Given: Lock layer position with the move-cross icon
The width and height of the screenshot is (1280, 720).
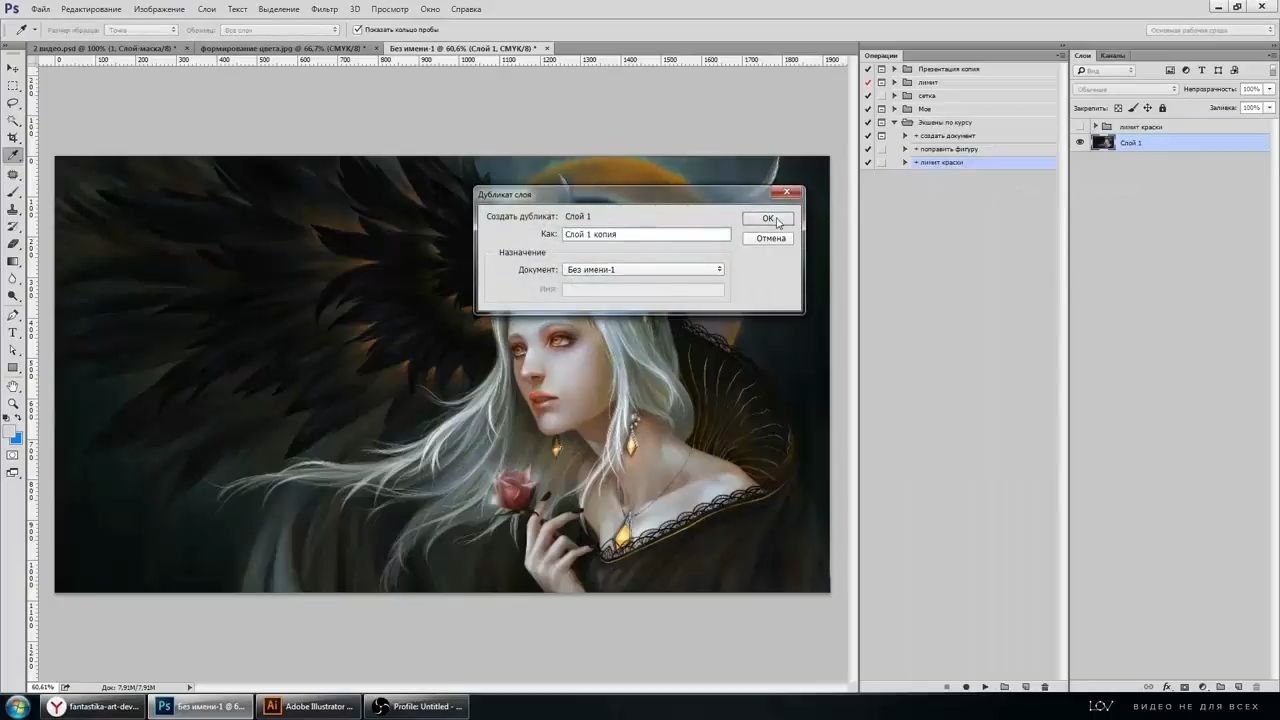Looking at the screenshot, I should click(1147, 108).
